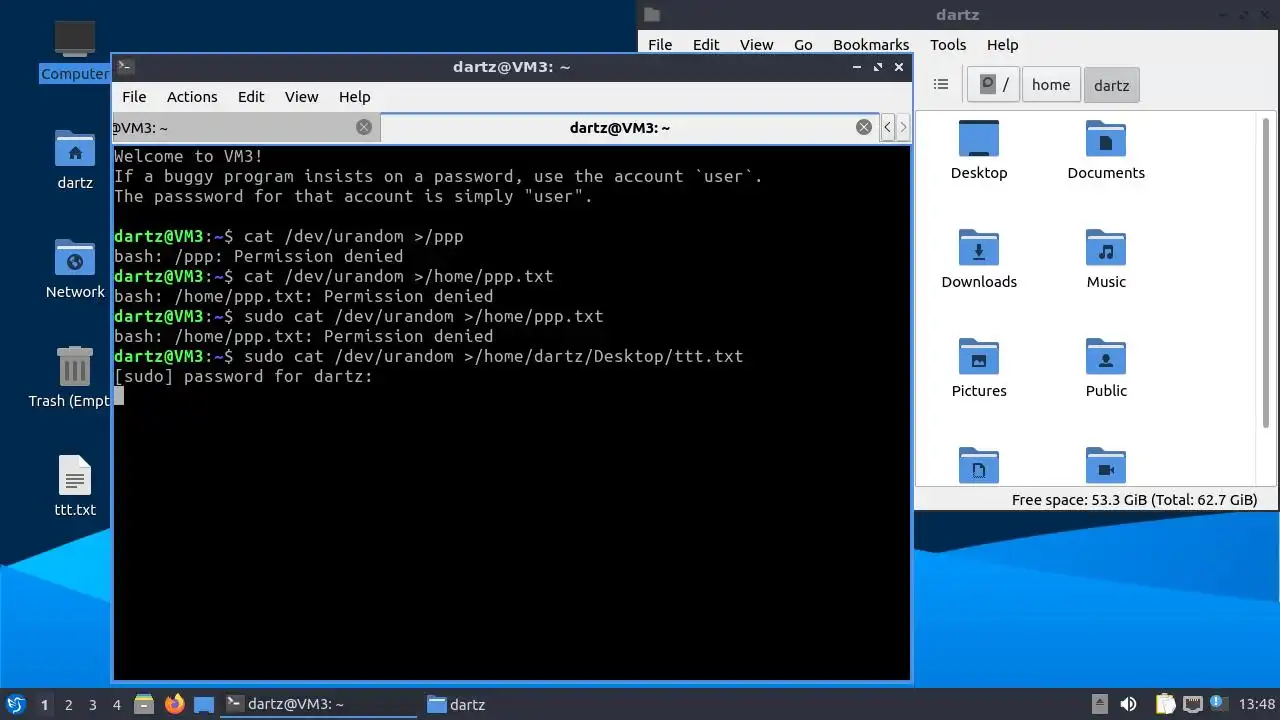1280x720 pixels.
Task: Open the Templates folder with document icon
Action: pos(979,465)
